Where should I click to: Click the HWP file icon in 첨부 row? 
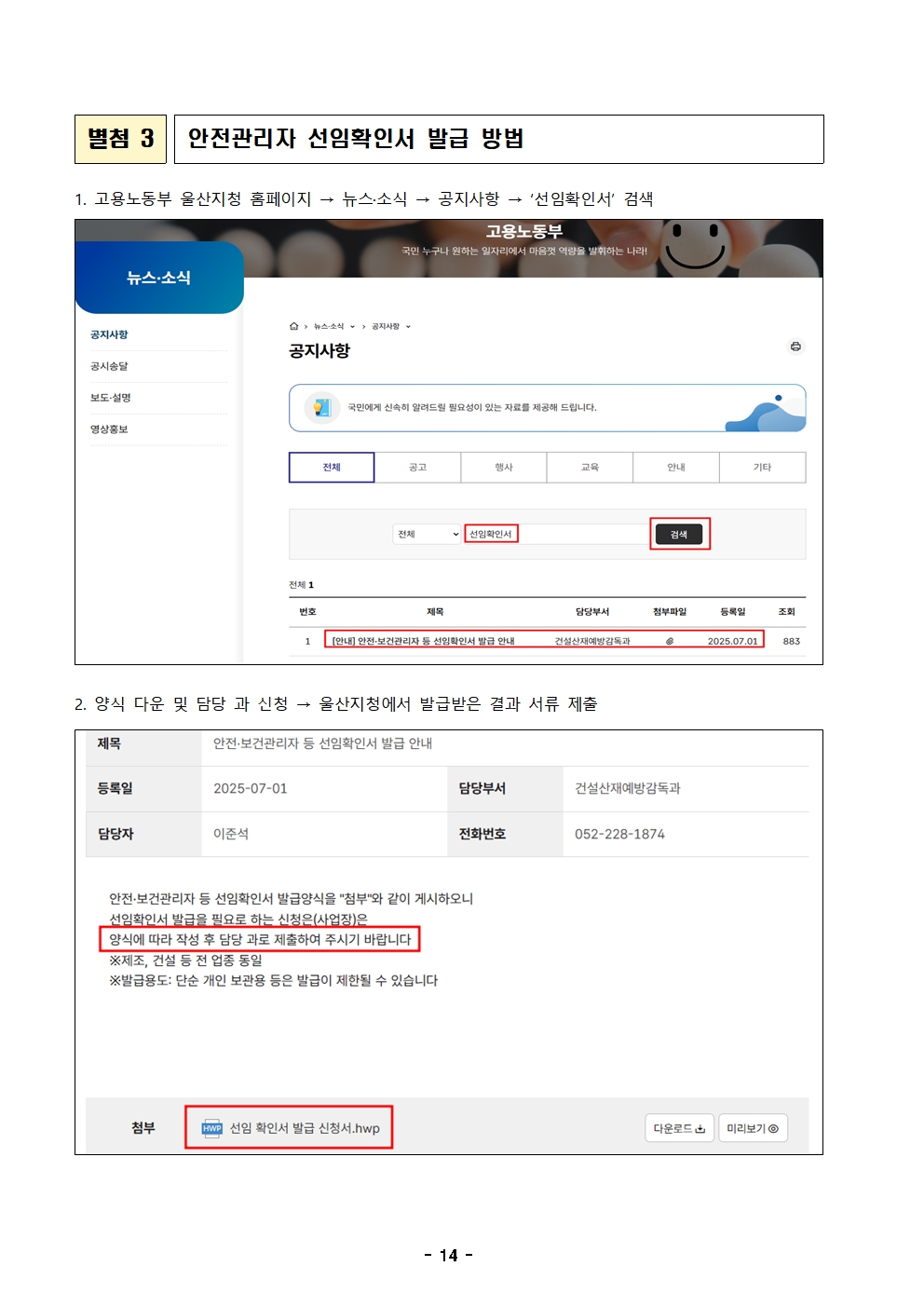coord(211,1128)
